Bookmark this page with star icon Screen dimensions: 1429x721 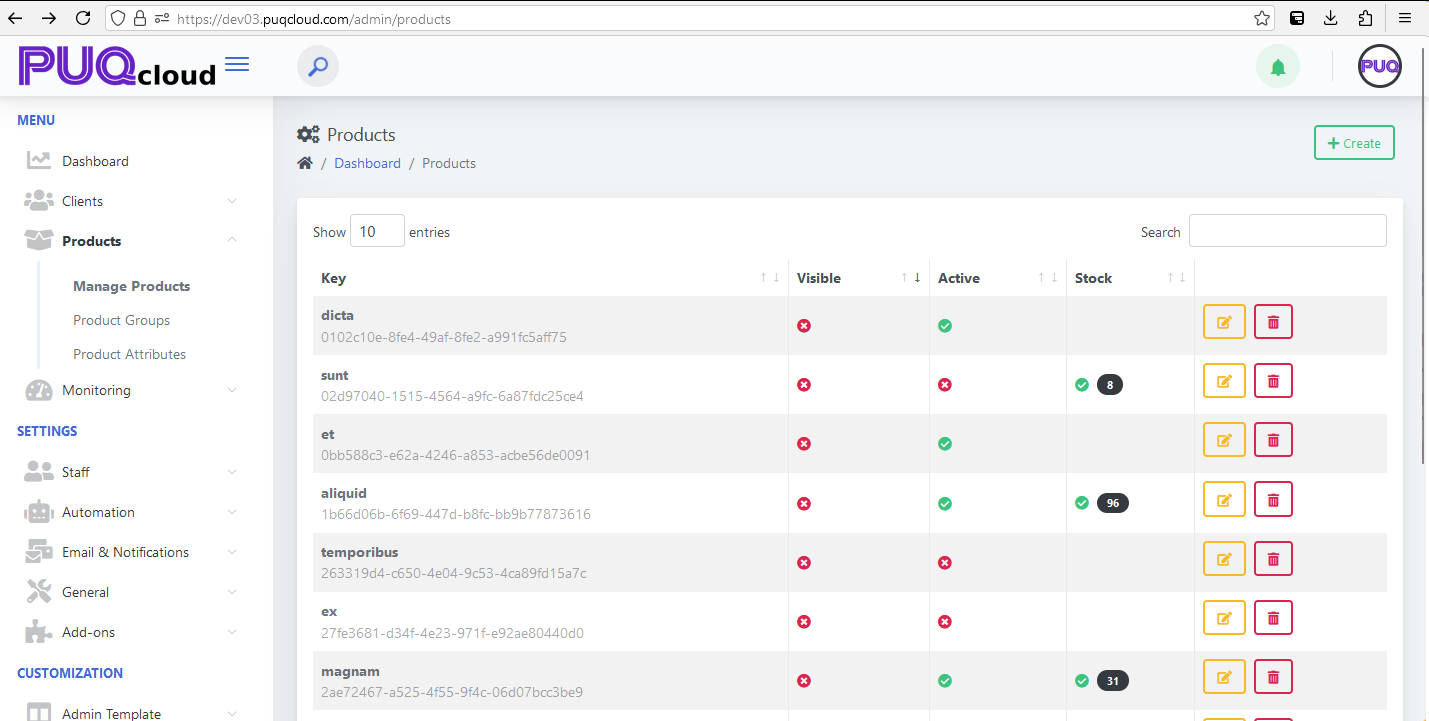tap(1262, 18)
